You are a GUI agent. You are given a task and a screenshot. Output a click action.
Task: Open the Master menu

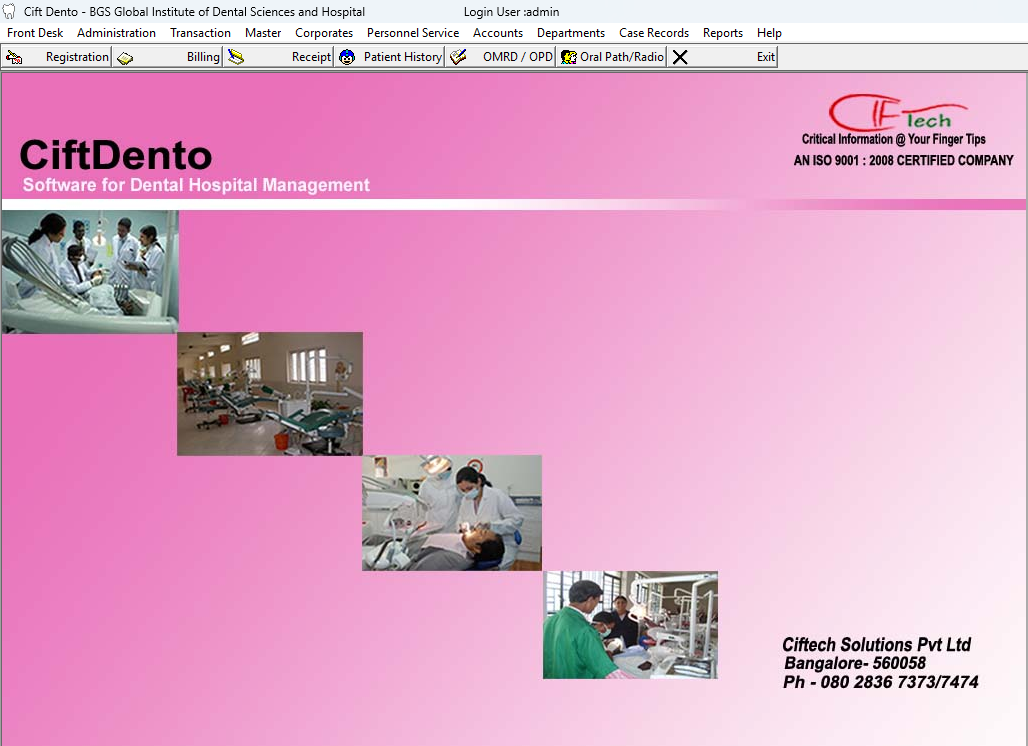[x=263, y=33]
